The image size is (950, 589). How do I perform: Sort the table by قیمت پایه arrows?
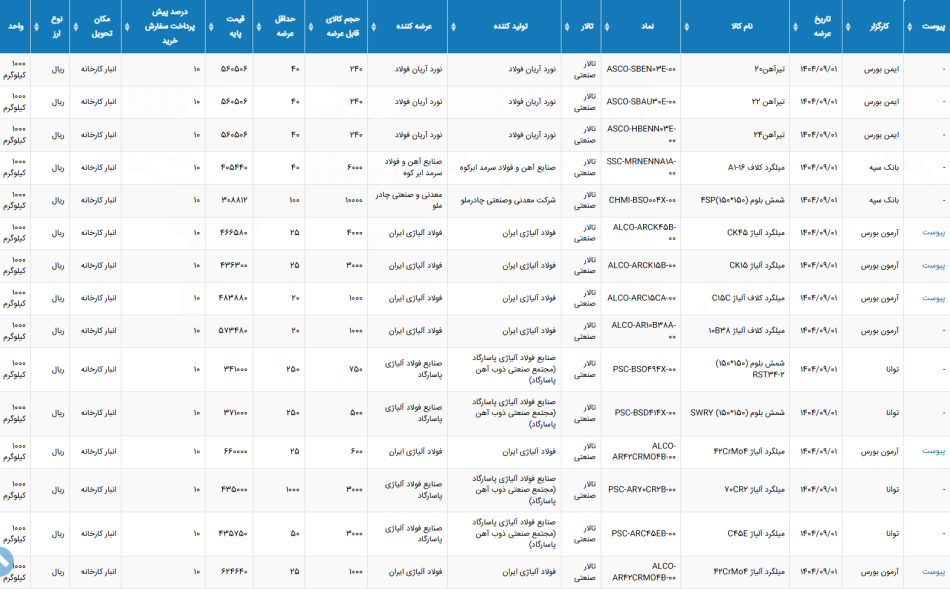pyautogui.click(x=211, y=27)
